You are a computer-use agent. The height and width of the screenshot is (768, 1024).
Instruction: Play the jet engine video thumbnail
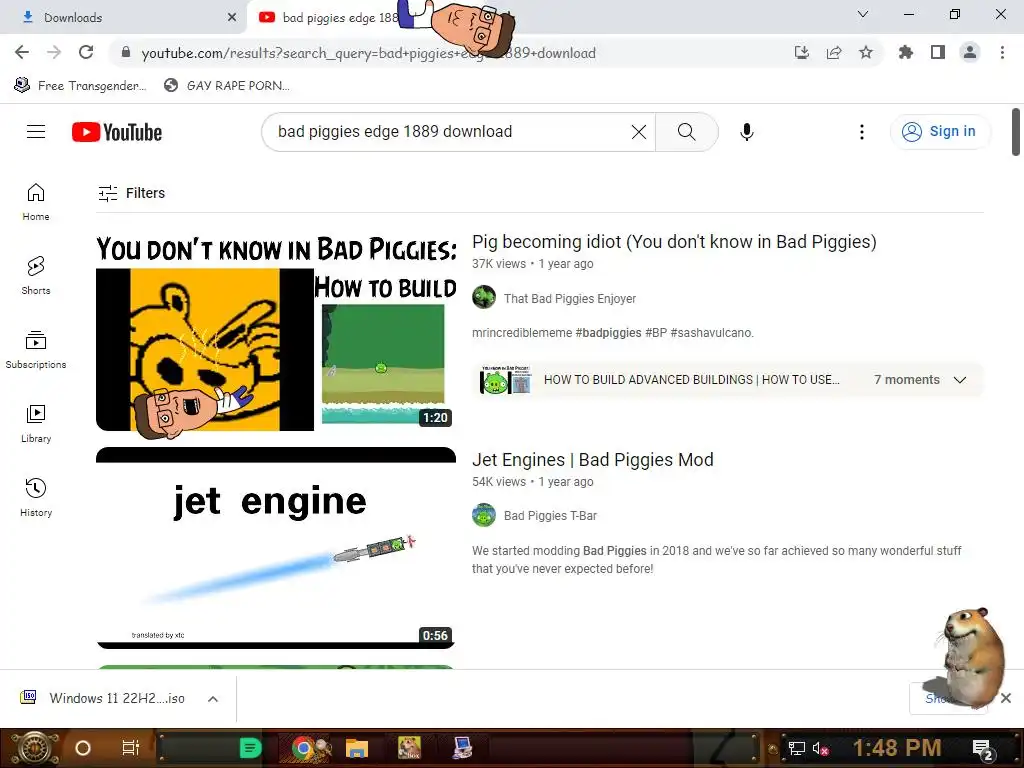pyautogui.click(x=276, y=549)
